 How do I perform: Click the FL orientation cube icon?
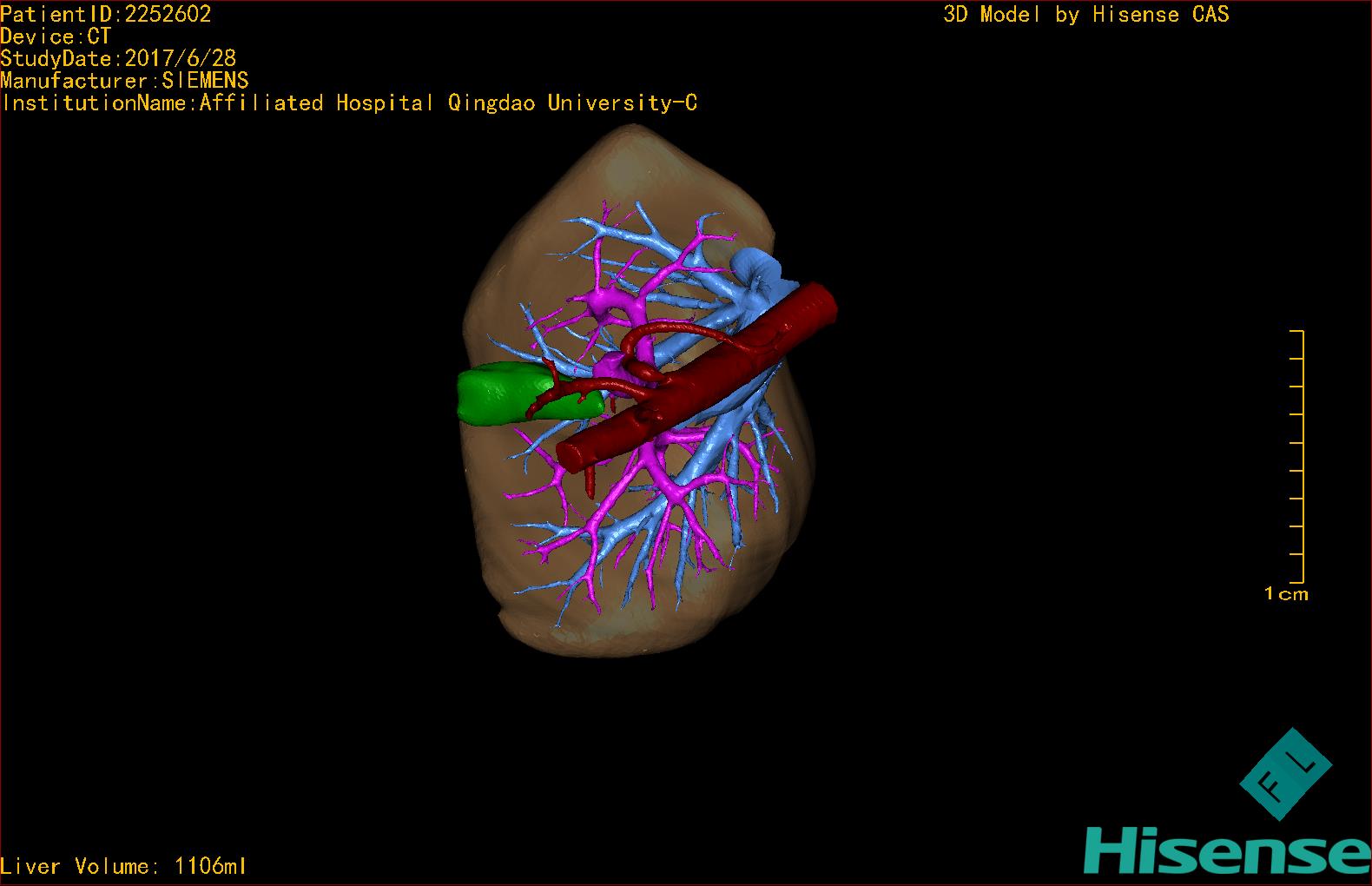1285,775
